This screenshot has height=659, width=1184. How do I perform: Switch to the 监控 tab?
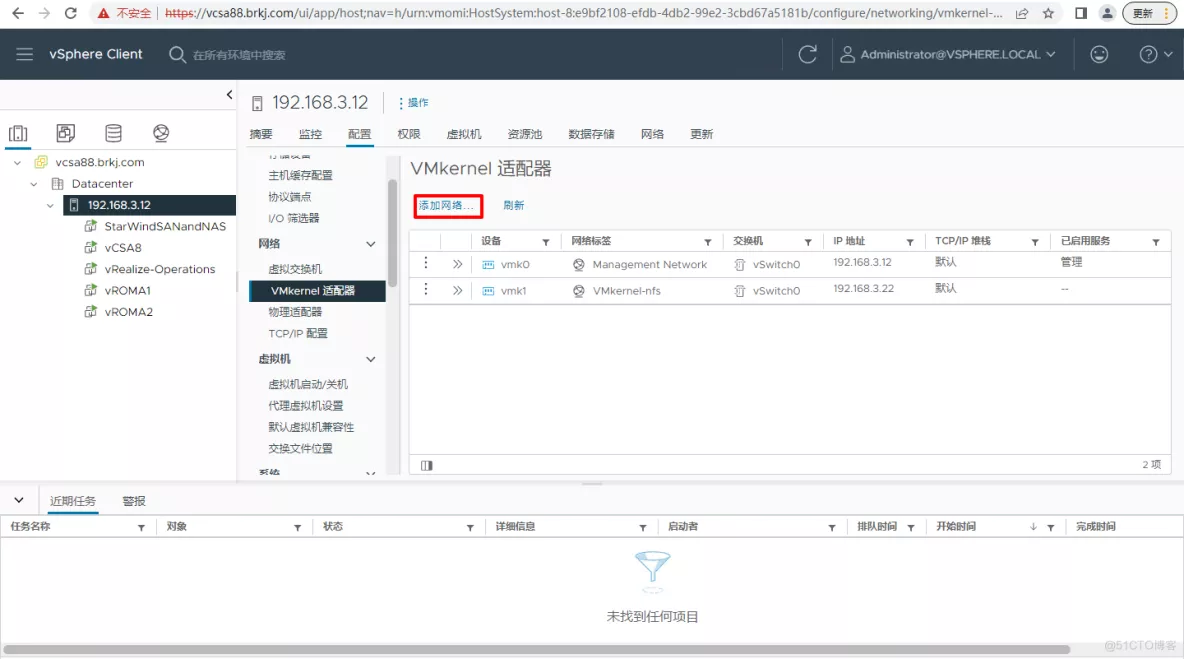pyautogui.click(x=310, y=134)
